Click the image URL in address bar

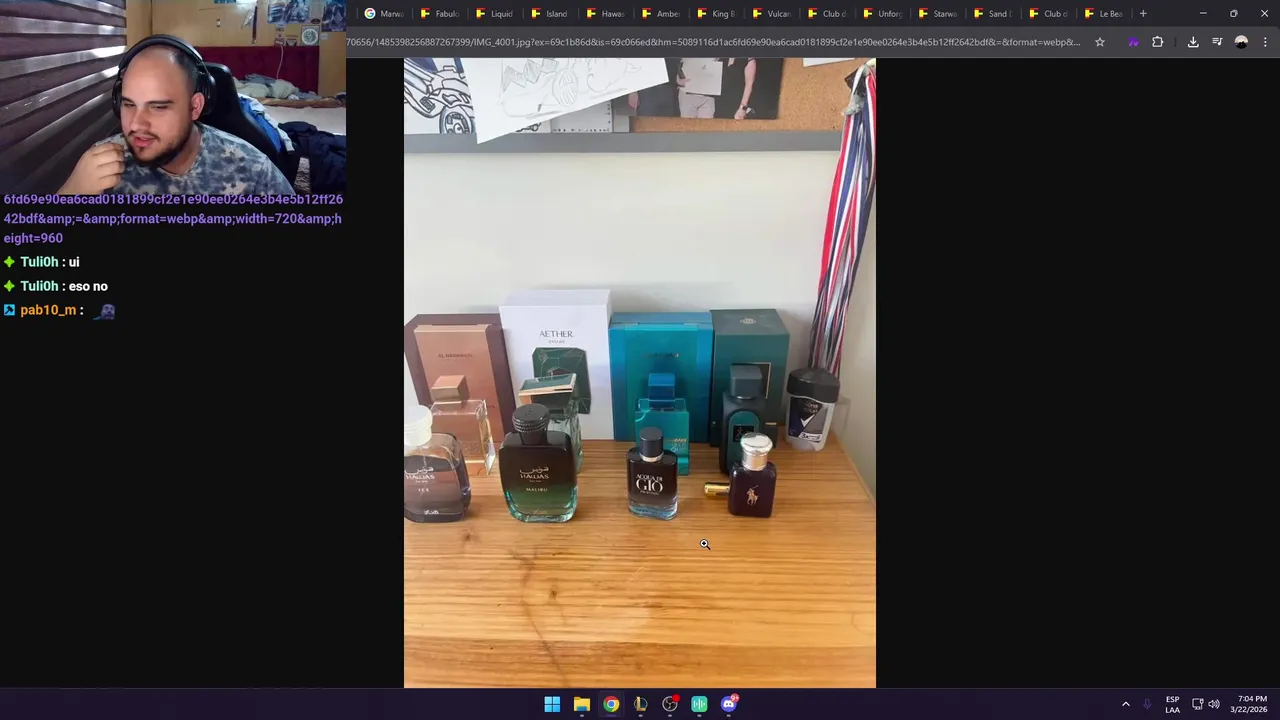coord(713,42)
